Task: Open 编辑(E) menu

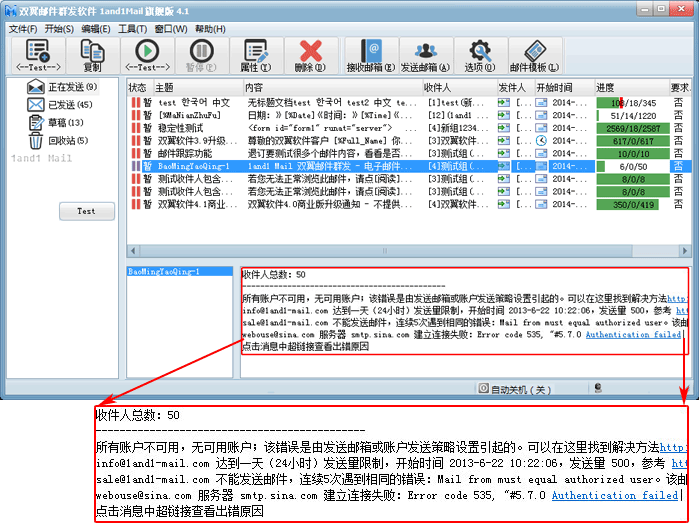Action: 96,29
